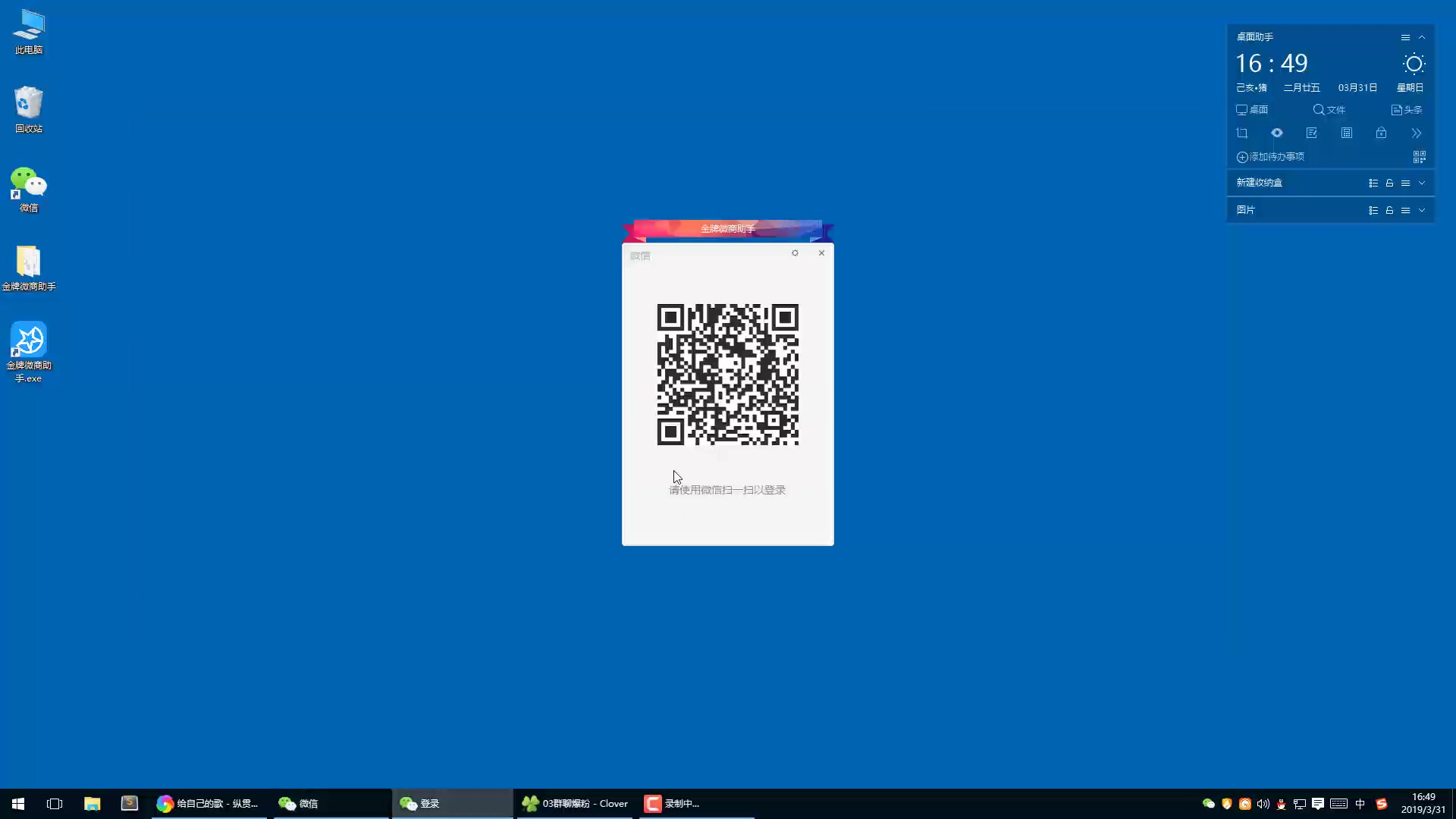This screenshot has width=1456, height=819.
Task: Open the 头条 news in widget
Action: point(1407,110)
